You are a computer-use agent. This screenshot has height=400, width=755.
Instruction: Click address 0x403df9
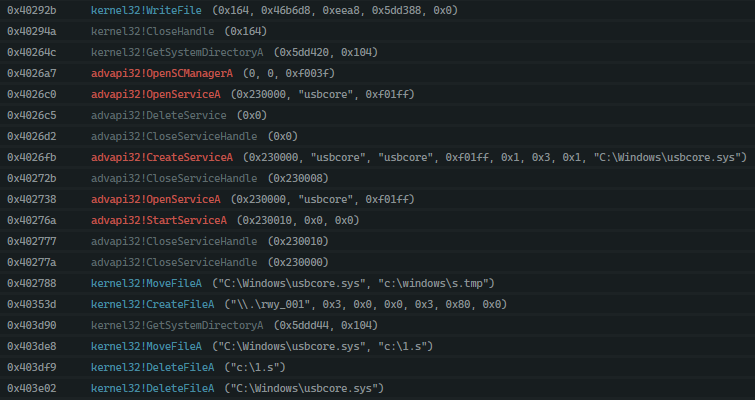pos(32,367)
